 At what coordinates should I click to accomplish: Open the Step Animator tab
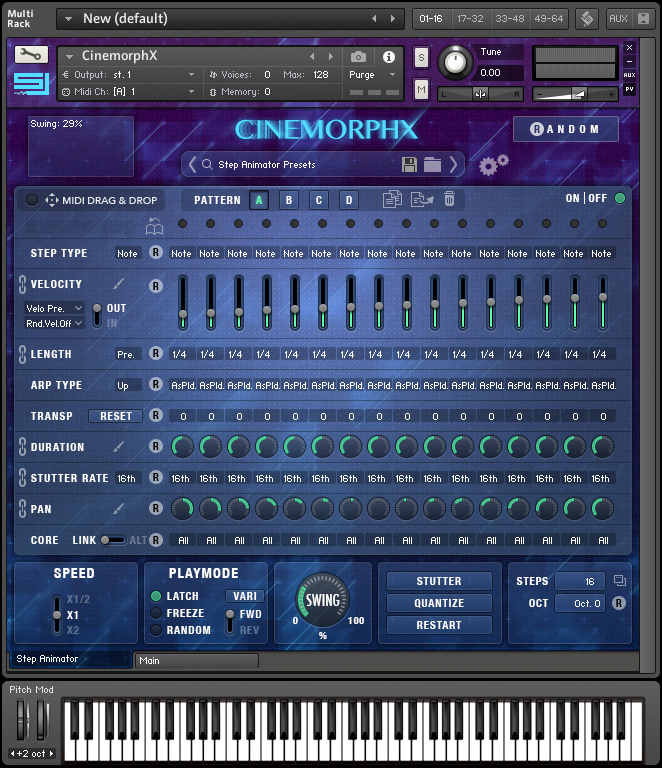[70, 659]
